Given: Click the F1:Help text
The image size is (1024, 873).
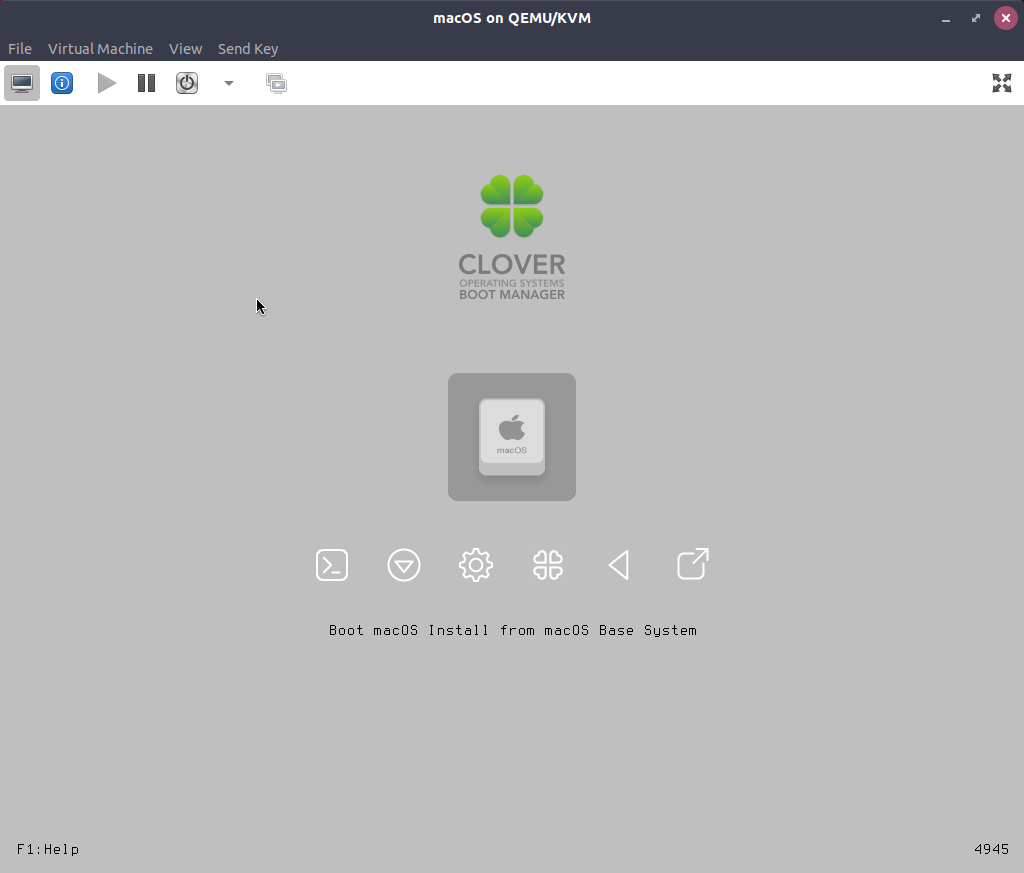Looking at the screenshot, I should pos(48,849).
